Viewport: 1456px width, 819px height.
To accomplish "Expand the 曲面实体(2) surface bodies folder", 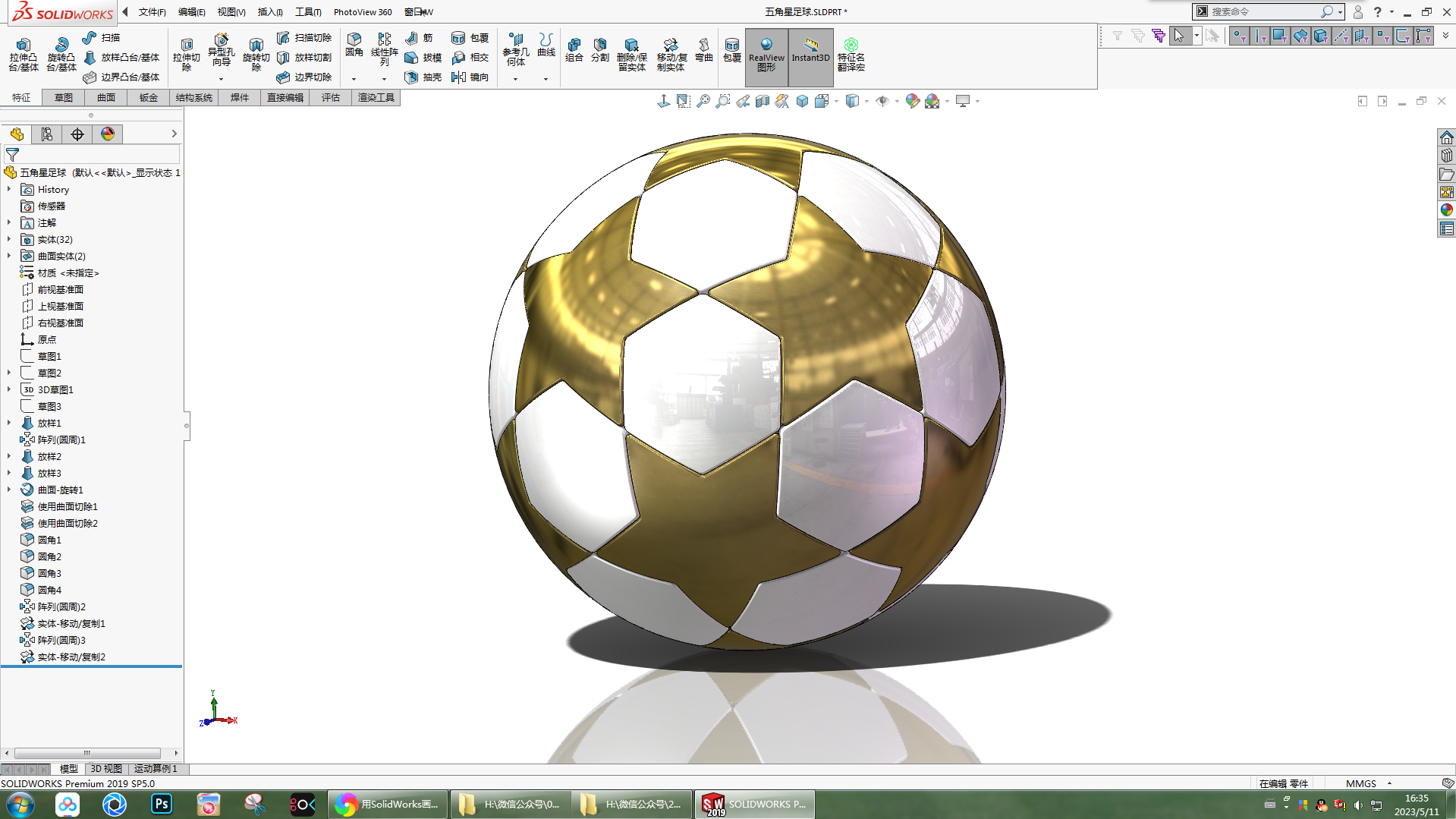I will (9, 256).
